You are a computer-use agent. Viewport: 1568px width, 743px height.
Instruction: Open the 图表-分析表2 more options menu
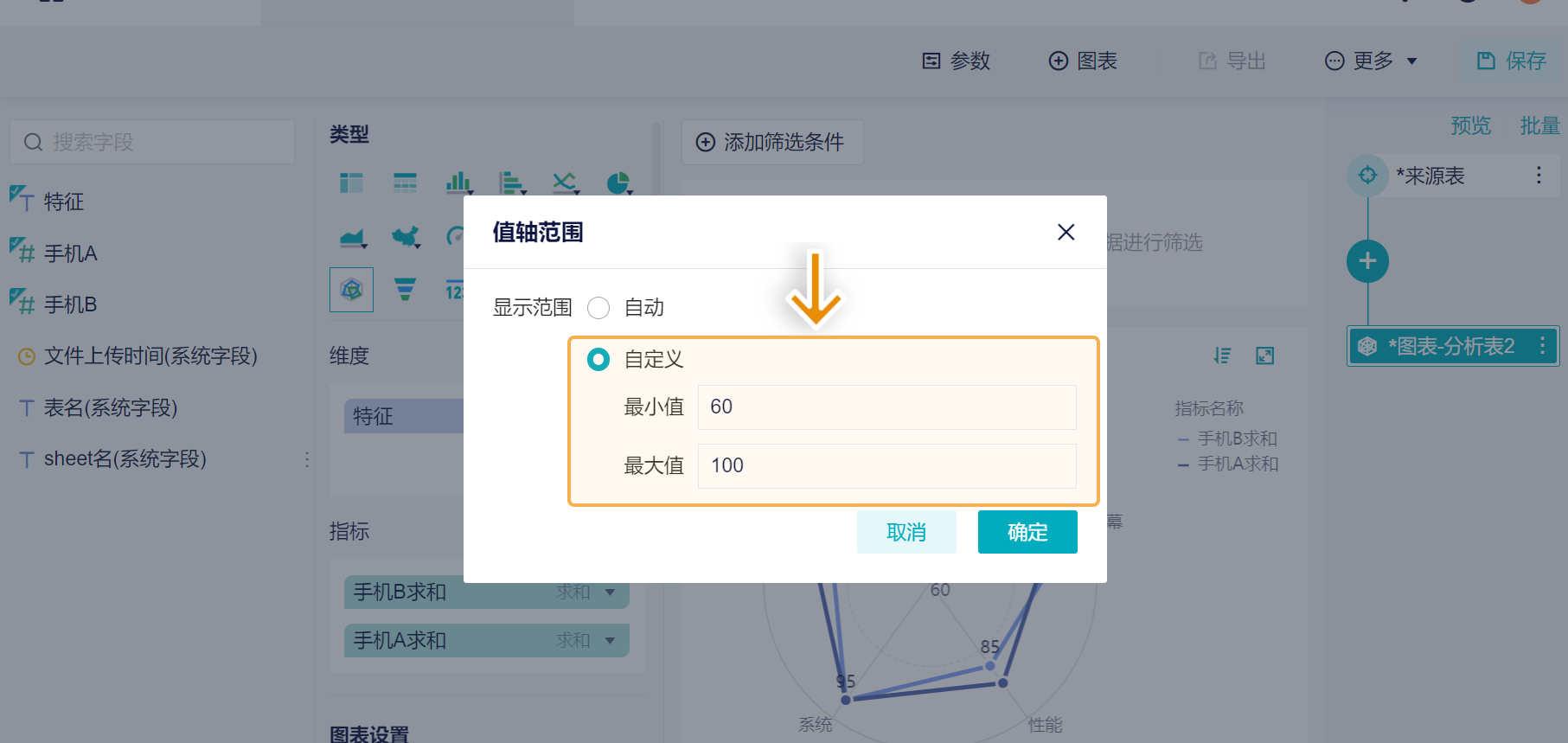(x=1542, y=346)
